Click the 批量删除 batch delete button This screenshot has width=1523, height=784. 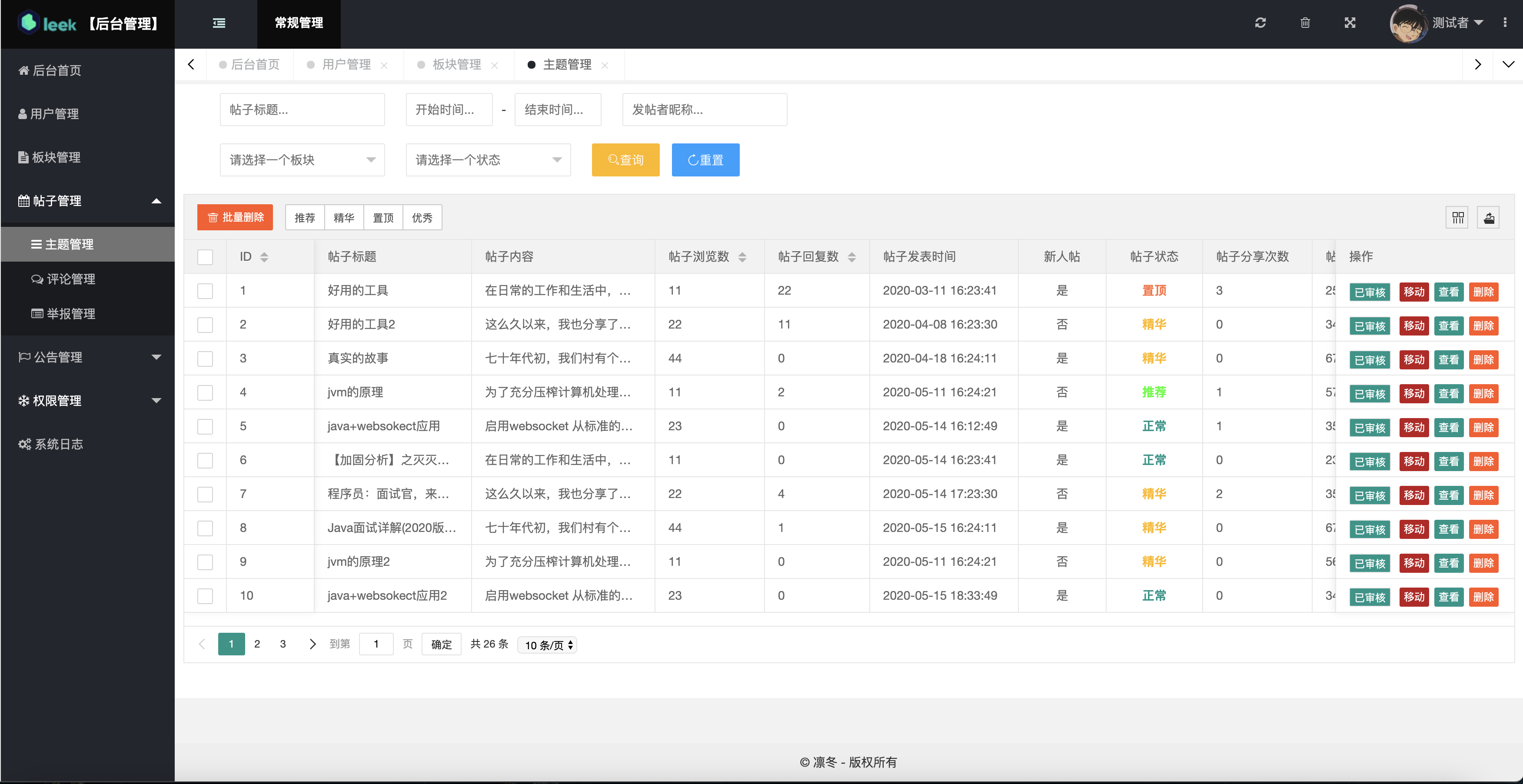click(x=235, y=218)
